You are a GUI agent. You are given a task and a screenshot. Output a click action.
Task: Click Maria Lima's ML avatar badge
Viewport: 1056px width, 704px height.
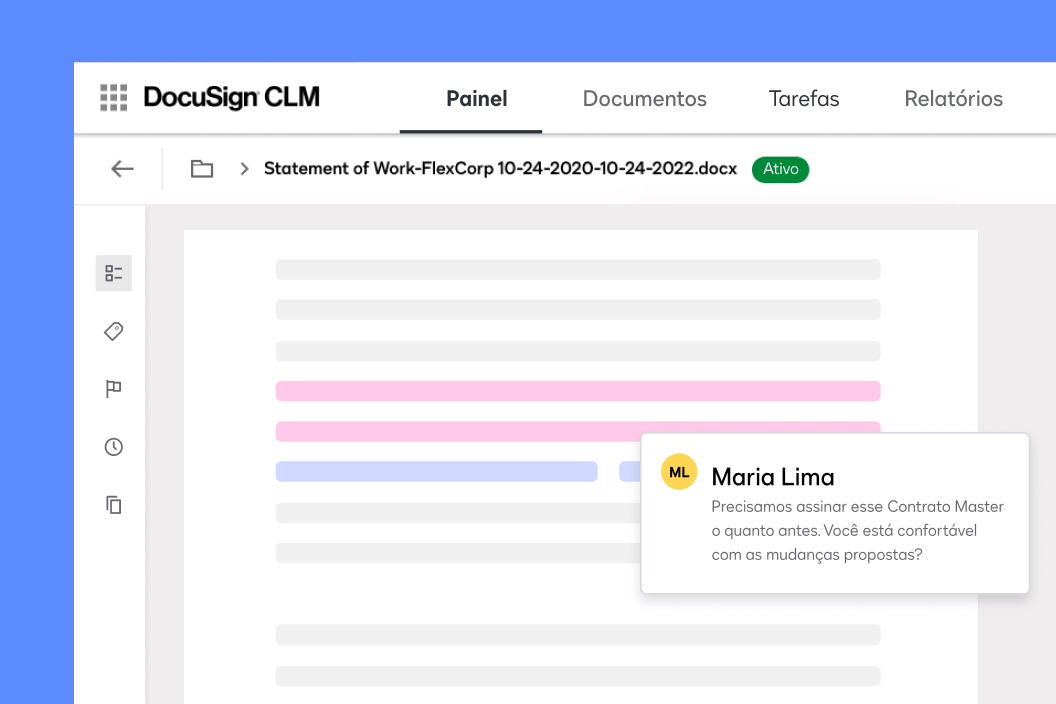pos(679,471)
